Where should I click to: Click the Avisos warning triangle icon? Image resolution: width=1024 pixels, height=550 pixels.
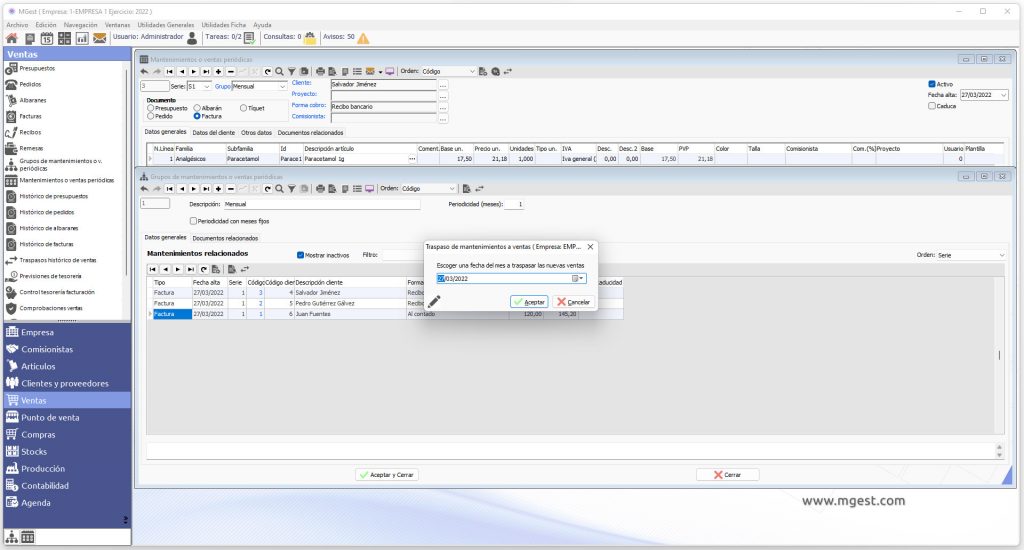pos(363,38)
